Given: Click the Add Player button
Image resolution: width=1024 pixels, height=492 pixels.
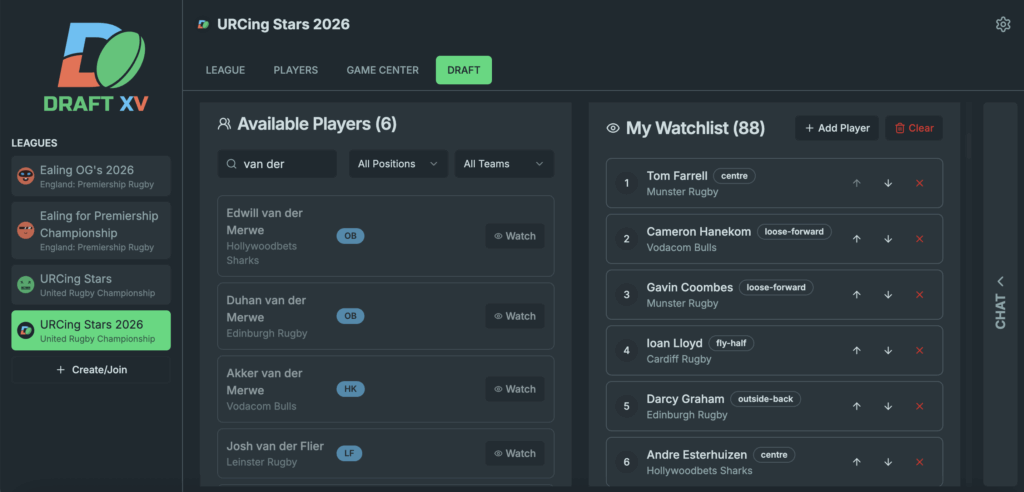Looking at the screenshot, I should coord(837,128).
